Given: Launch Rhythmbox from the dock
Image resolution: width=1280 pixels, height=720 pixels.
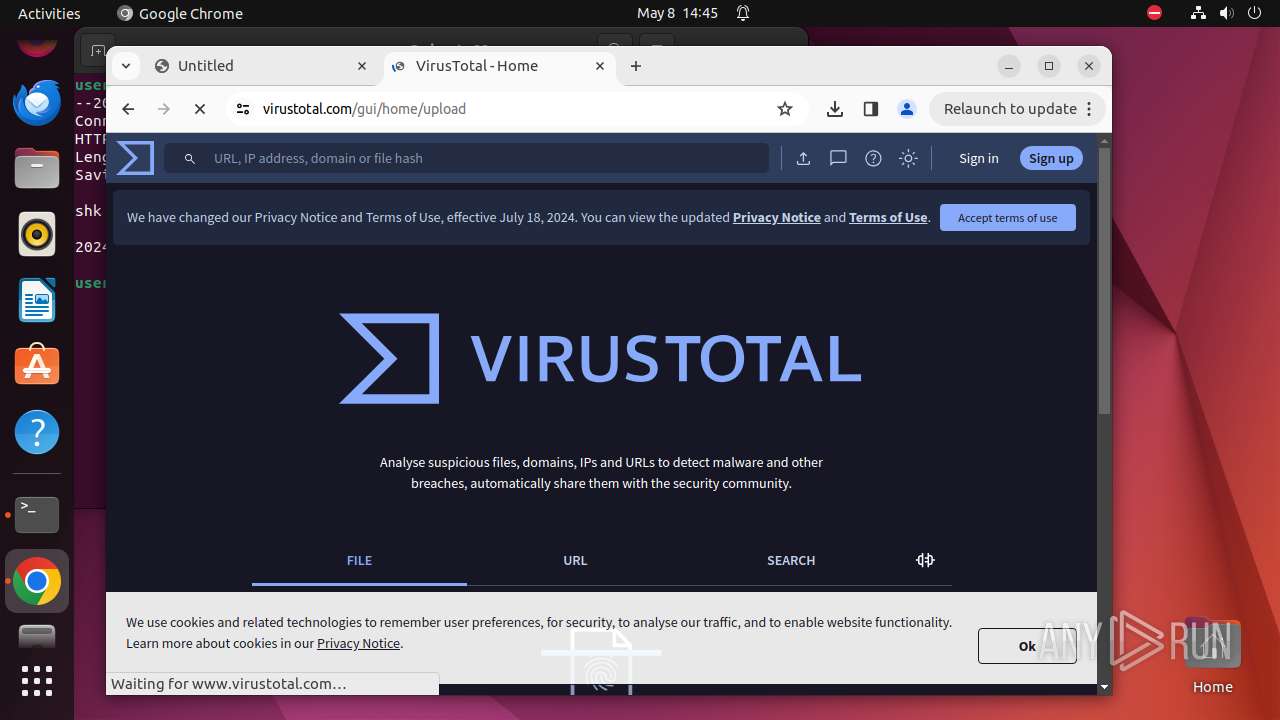Looking at the screenshot, I should (x=37, y=234).
